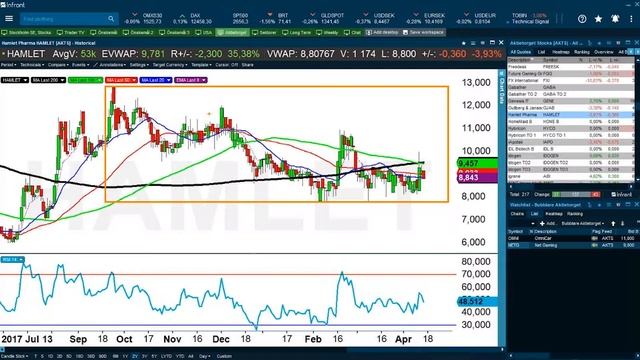Click Custom range button

(224, 356)
